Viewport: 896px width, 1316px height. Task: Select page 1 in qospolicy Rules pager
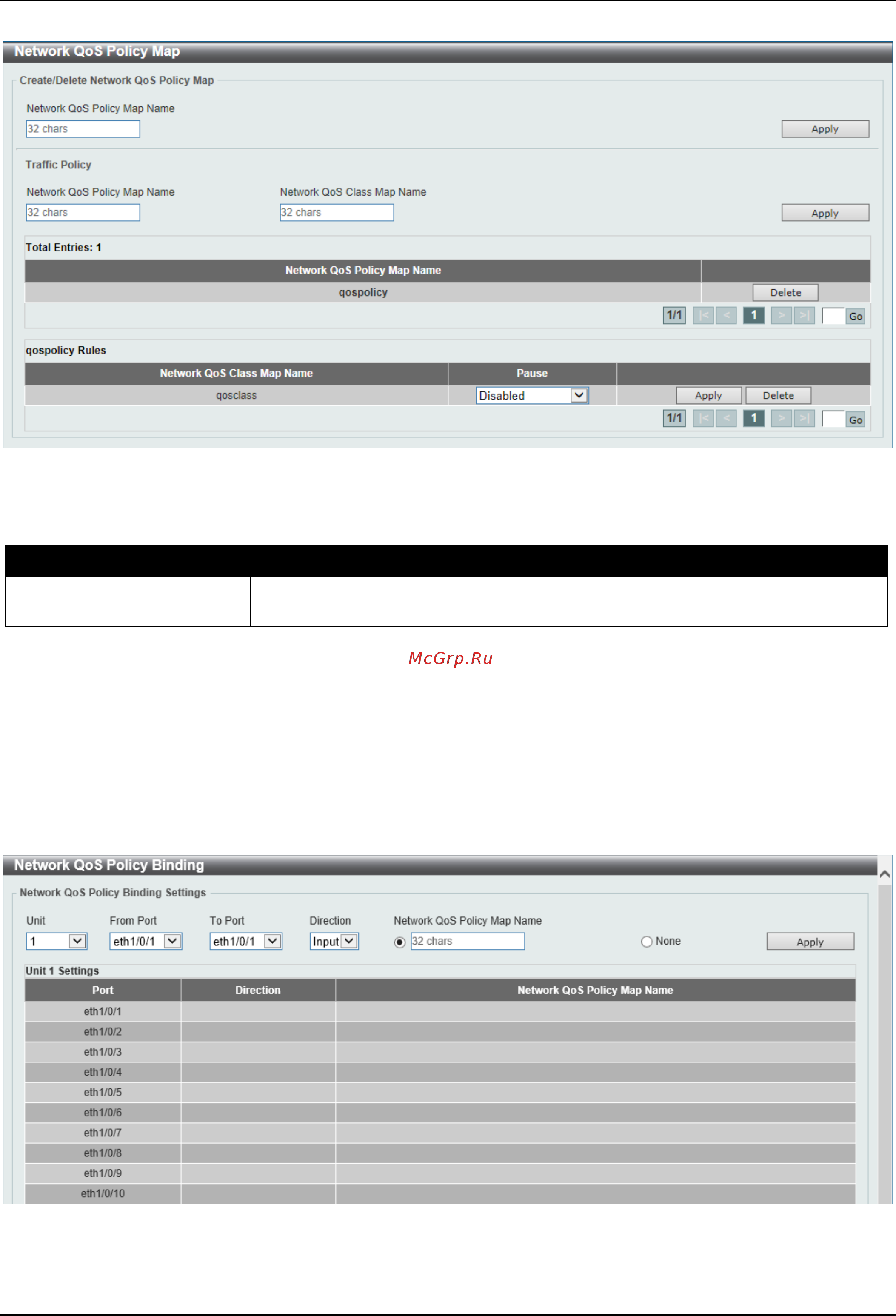pyautogui.click(x=754, y=419)
